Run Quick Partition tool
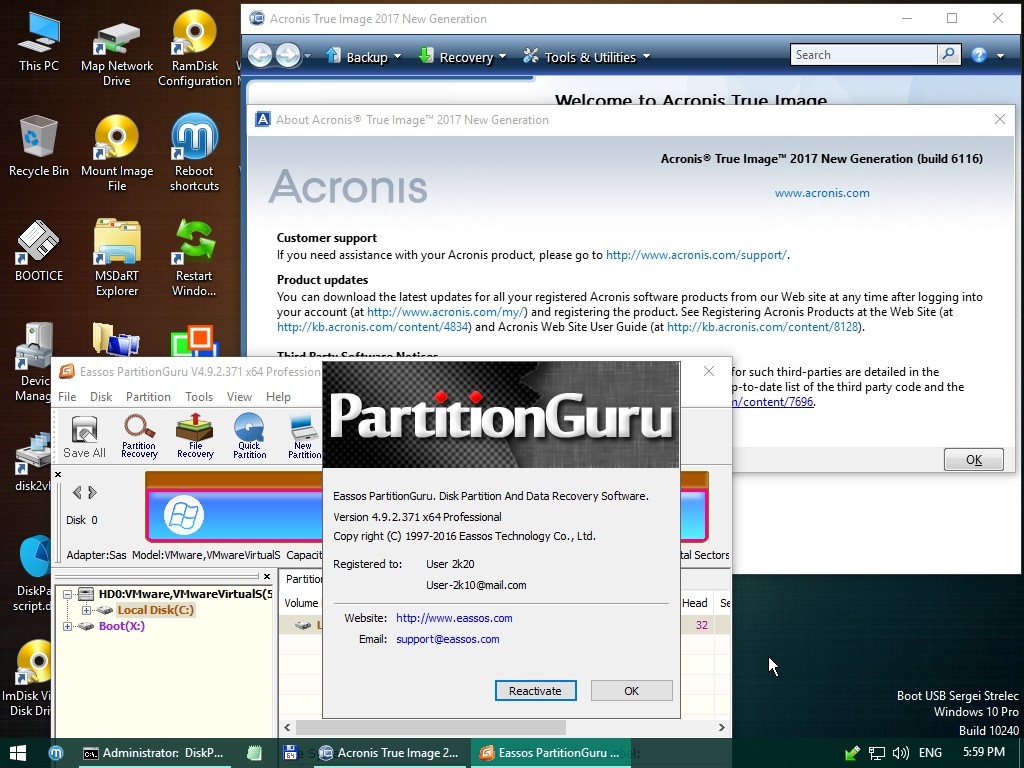The image size is (1024, 768). pyautogui.click(x=249, y=437)
